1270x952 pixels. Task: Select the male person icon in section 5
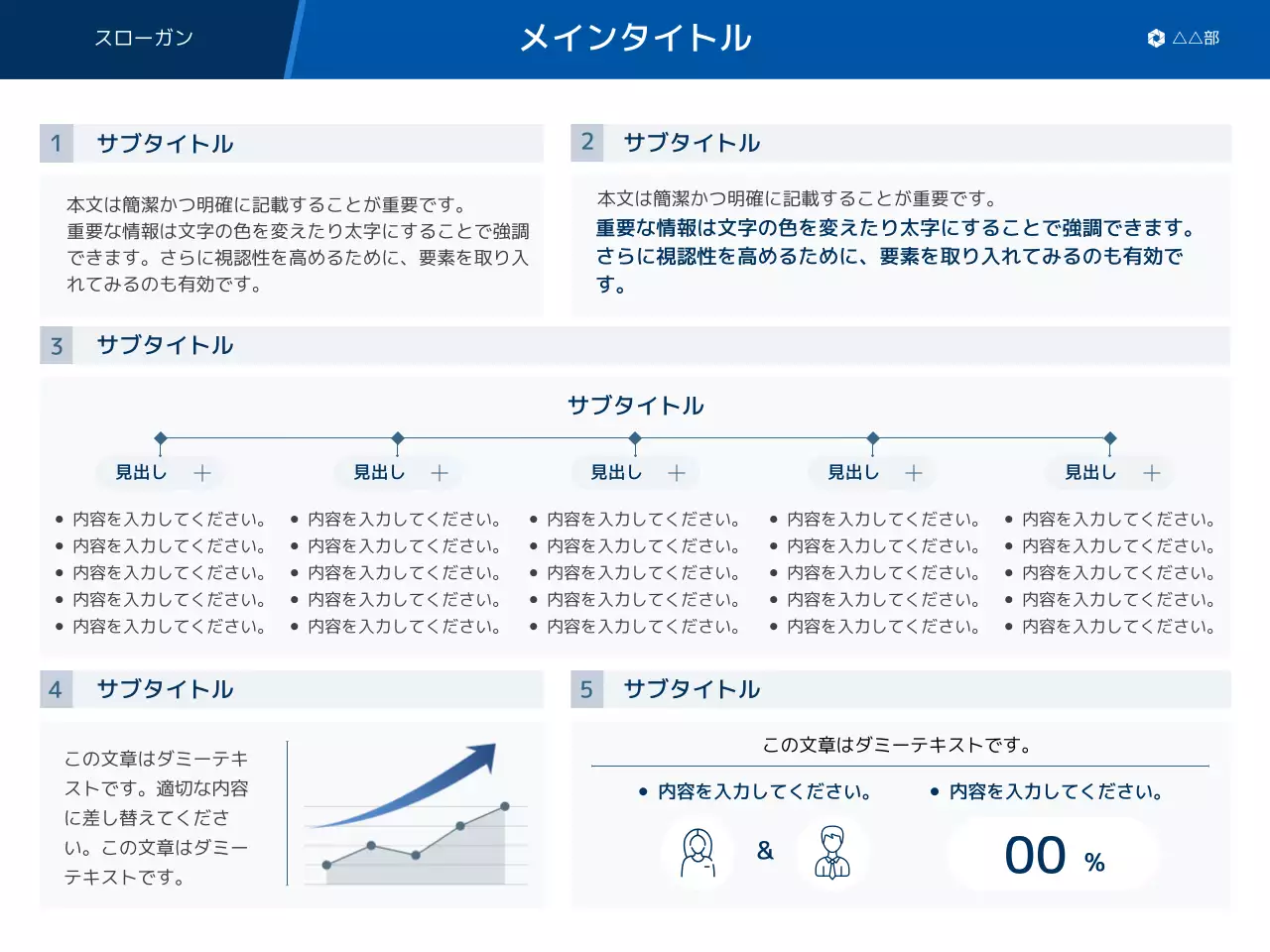coord(832,852)
